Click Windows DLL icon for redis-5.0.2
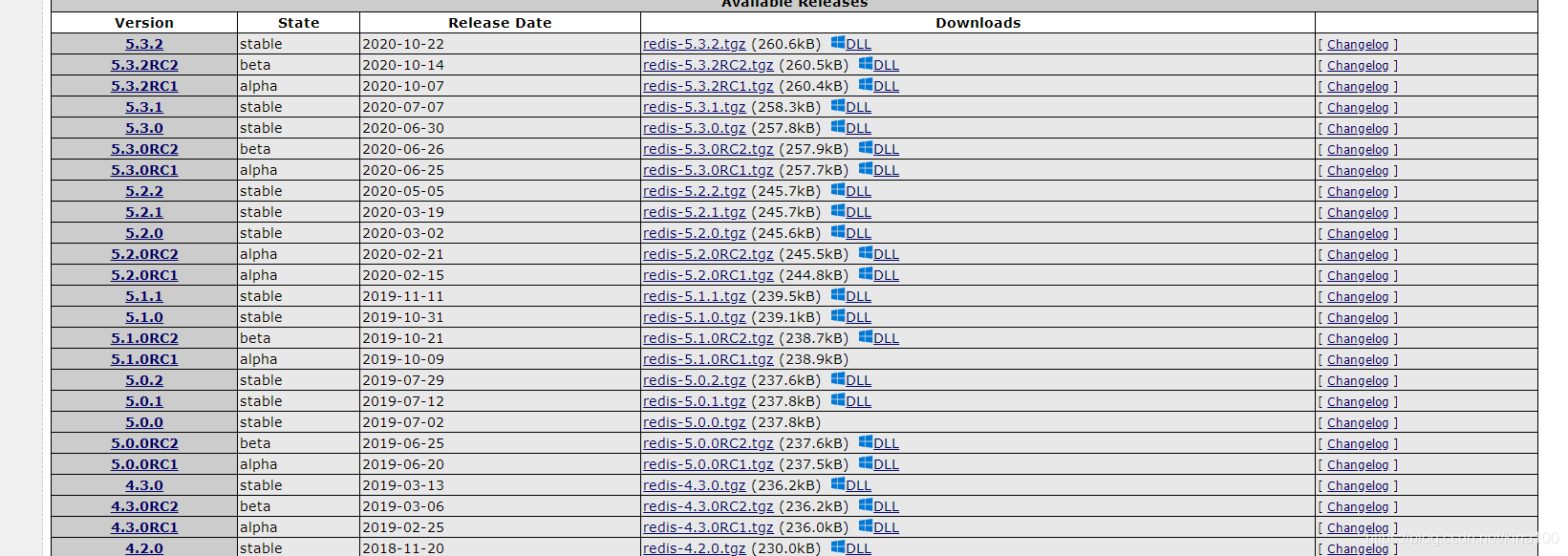 point(838,379)
